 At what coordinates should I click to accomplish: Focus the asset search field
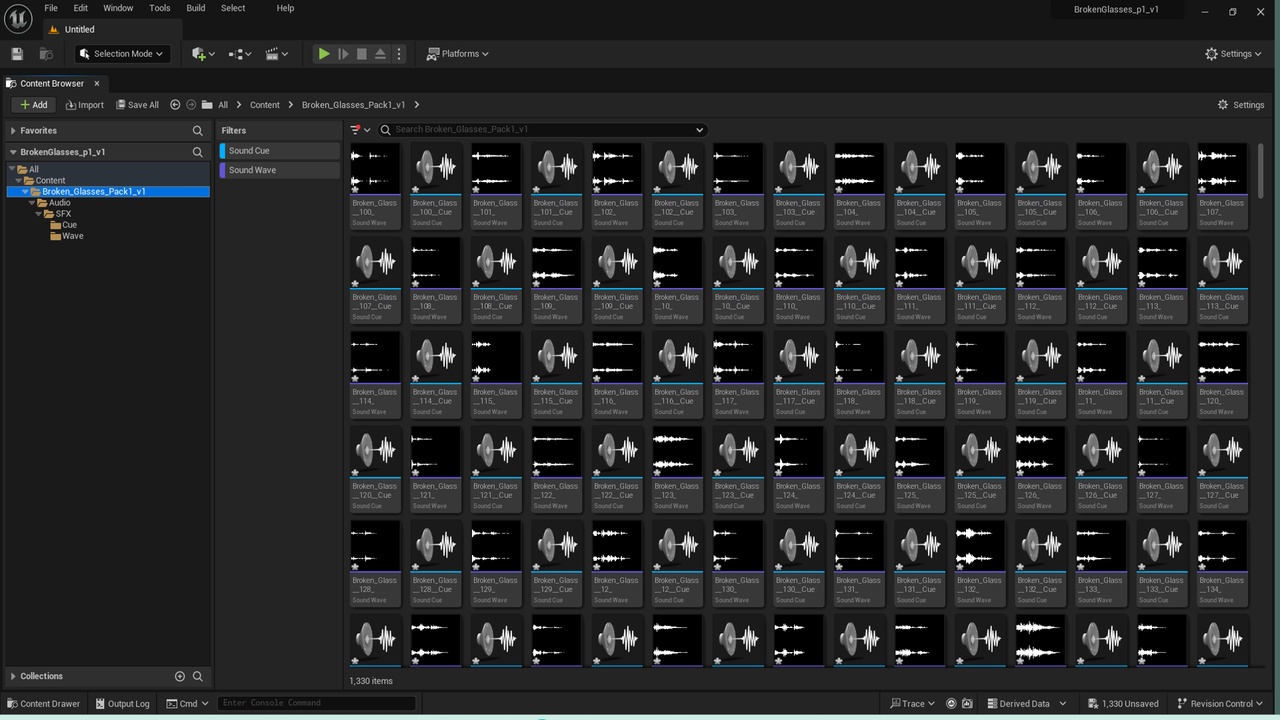tap(541, 130)
